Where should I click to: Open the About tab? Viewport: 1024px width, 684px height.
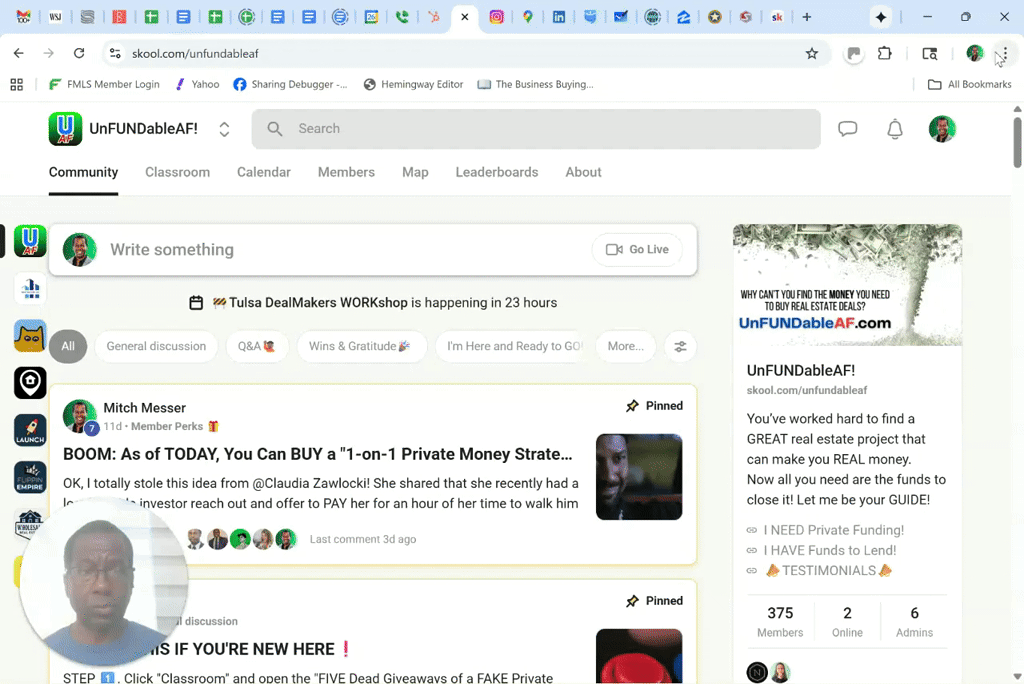[583, 172]
